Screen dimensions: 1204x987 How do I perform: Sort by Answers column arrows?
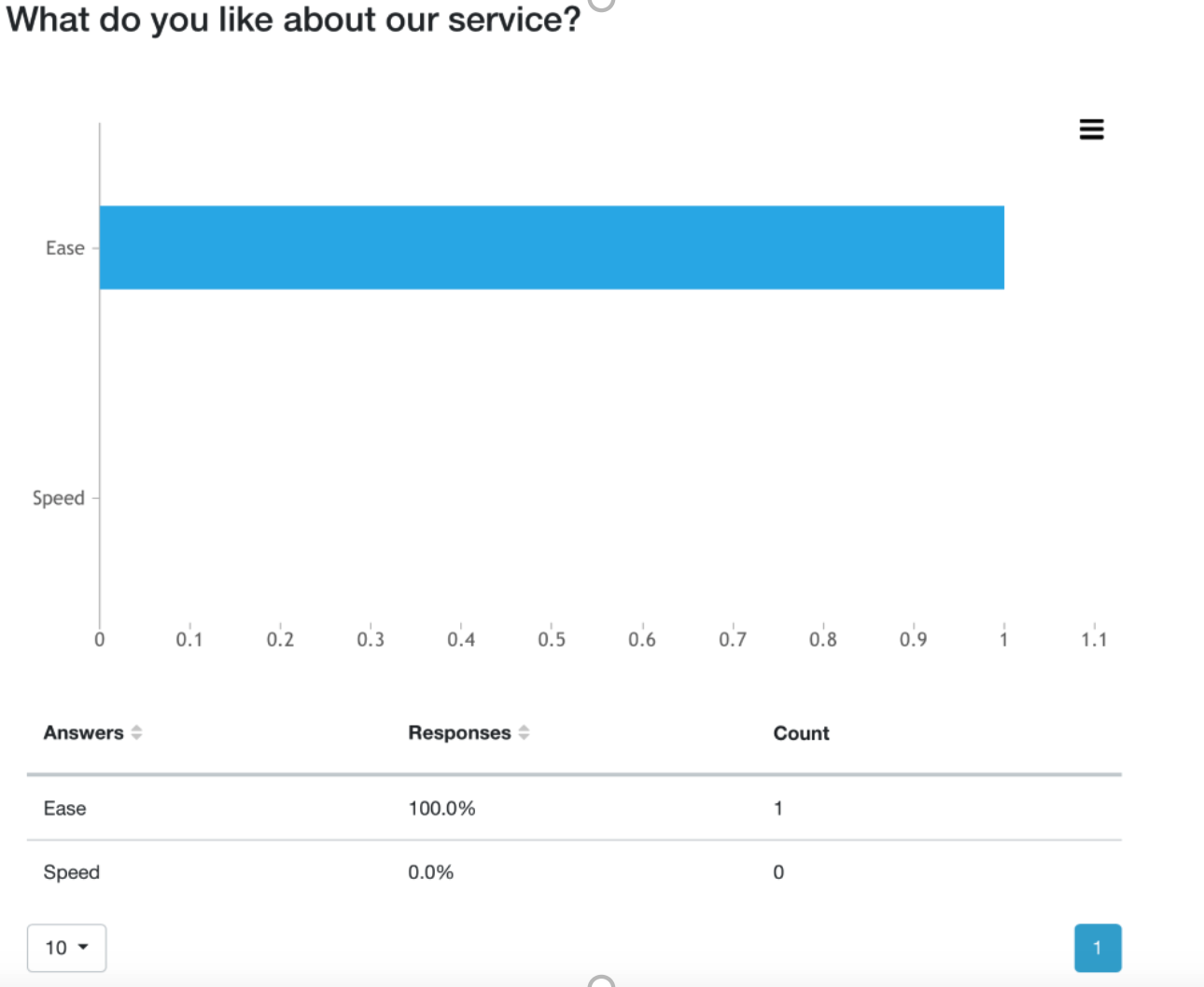click(x=136, y=732)
